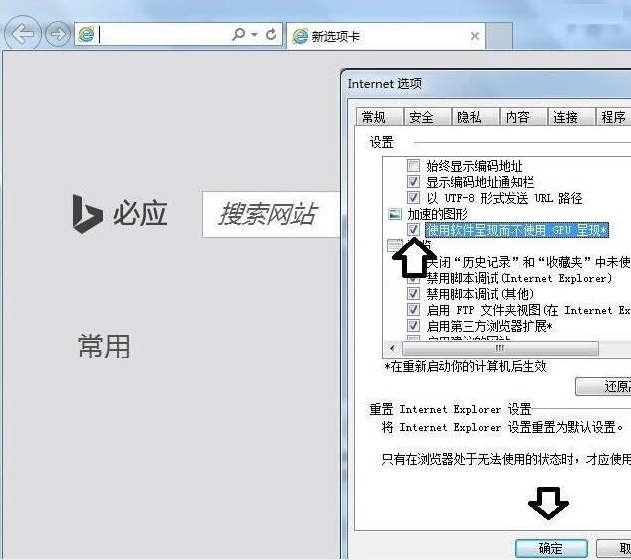This screenshot has height=560, width=631.
Task: Select the 新选项卡 browser tab
Action: pyautogui.click(x=386, y=37)
